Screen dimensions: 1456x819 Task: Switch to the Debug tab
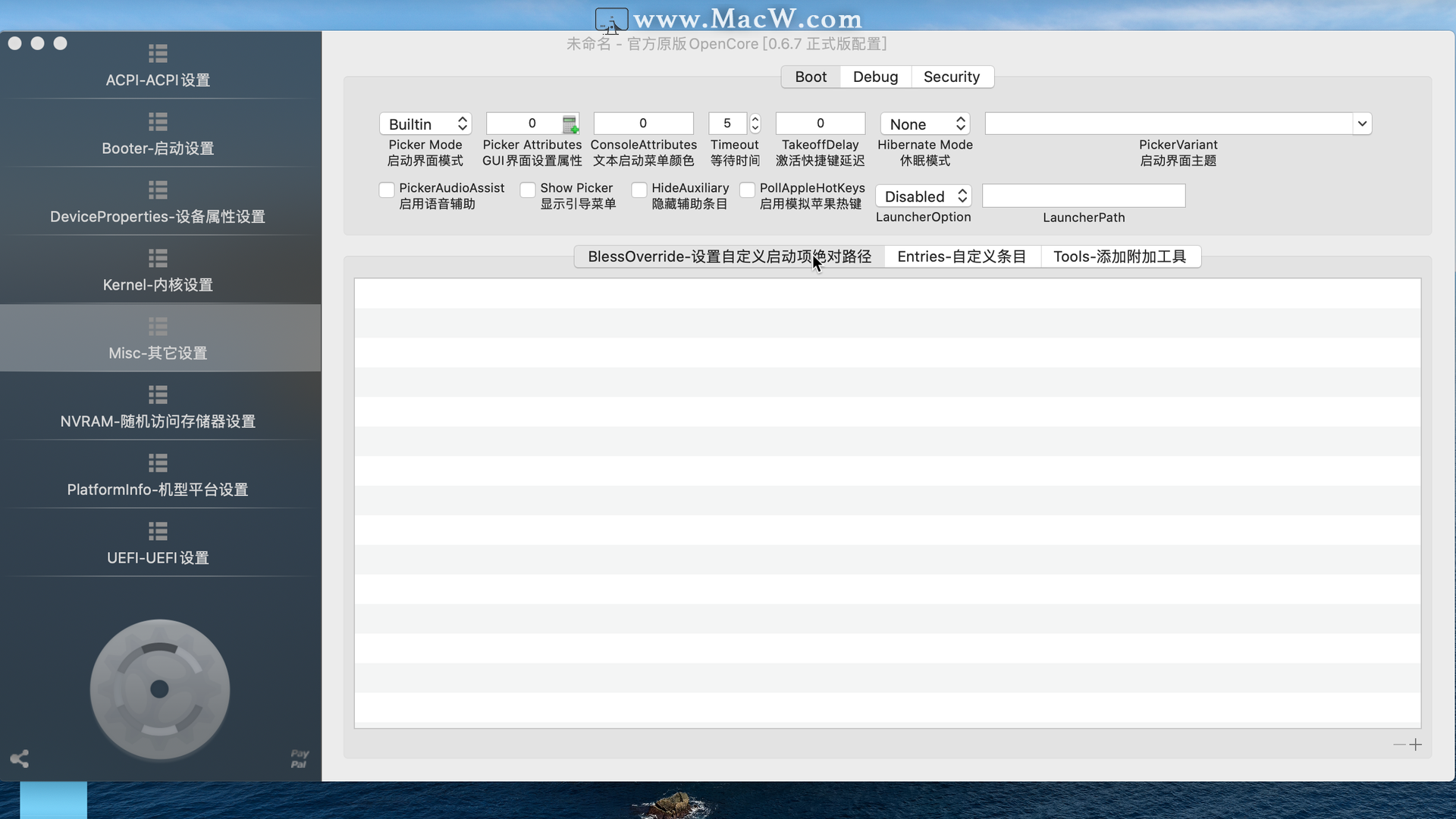(874, 76)
